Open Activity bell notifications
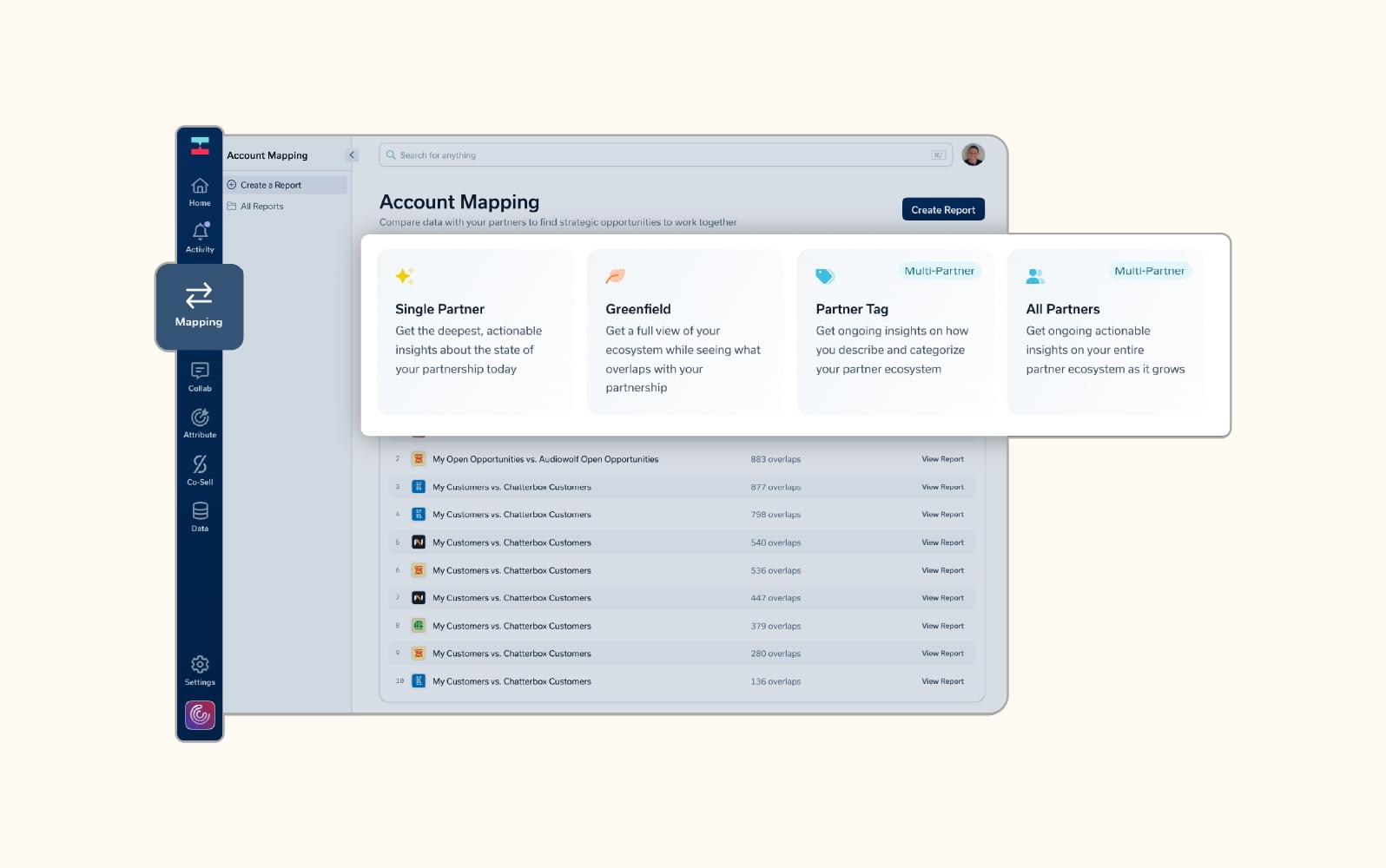Image resolution: width=1386 pixels, height=868 pixels. [x=200, y=237]
